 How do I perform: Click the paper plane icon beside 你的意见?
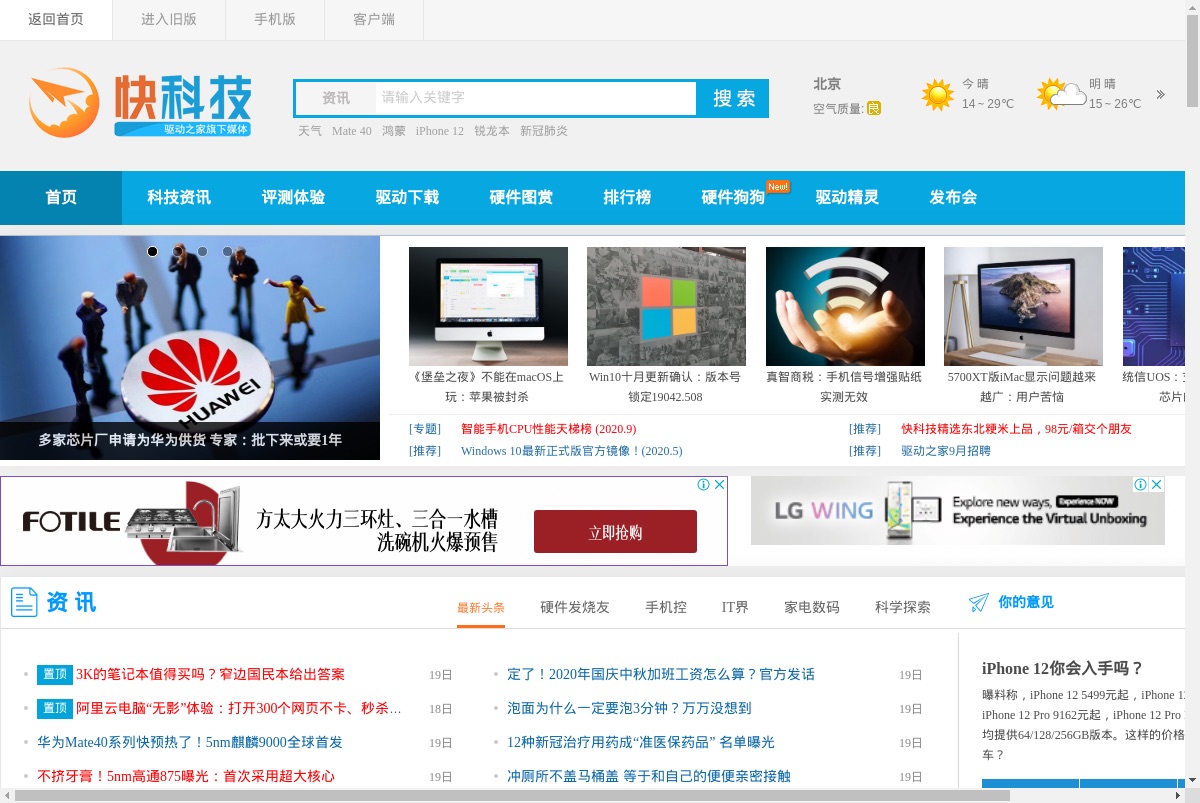(979, 602)
